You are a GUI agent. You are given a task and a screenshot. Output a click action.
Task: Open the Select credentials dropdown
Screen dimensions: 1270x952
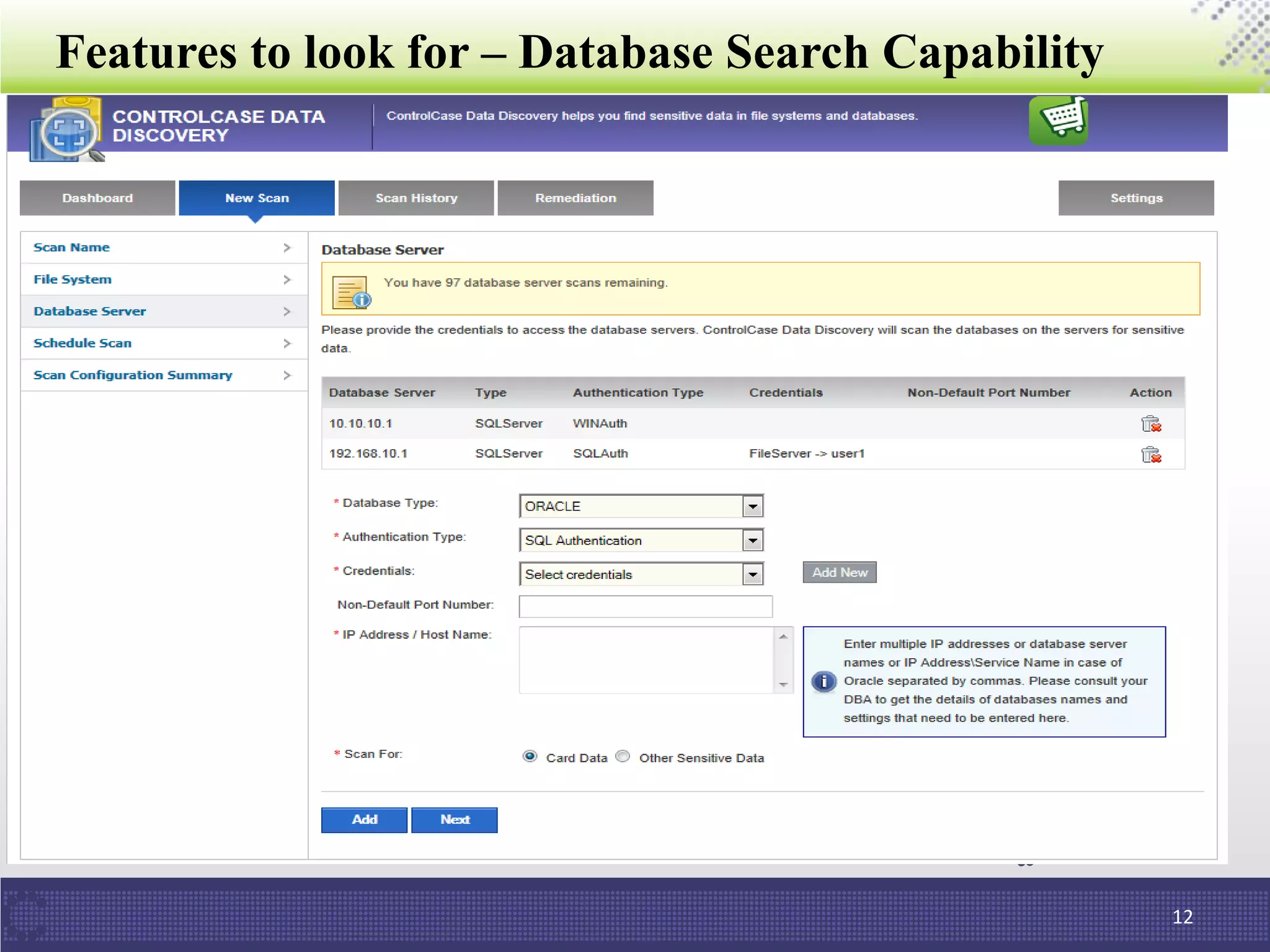pos(641,575)
